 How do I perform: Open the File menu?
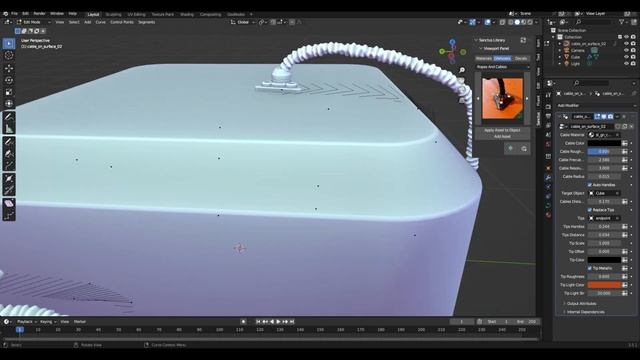(14, 14)
